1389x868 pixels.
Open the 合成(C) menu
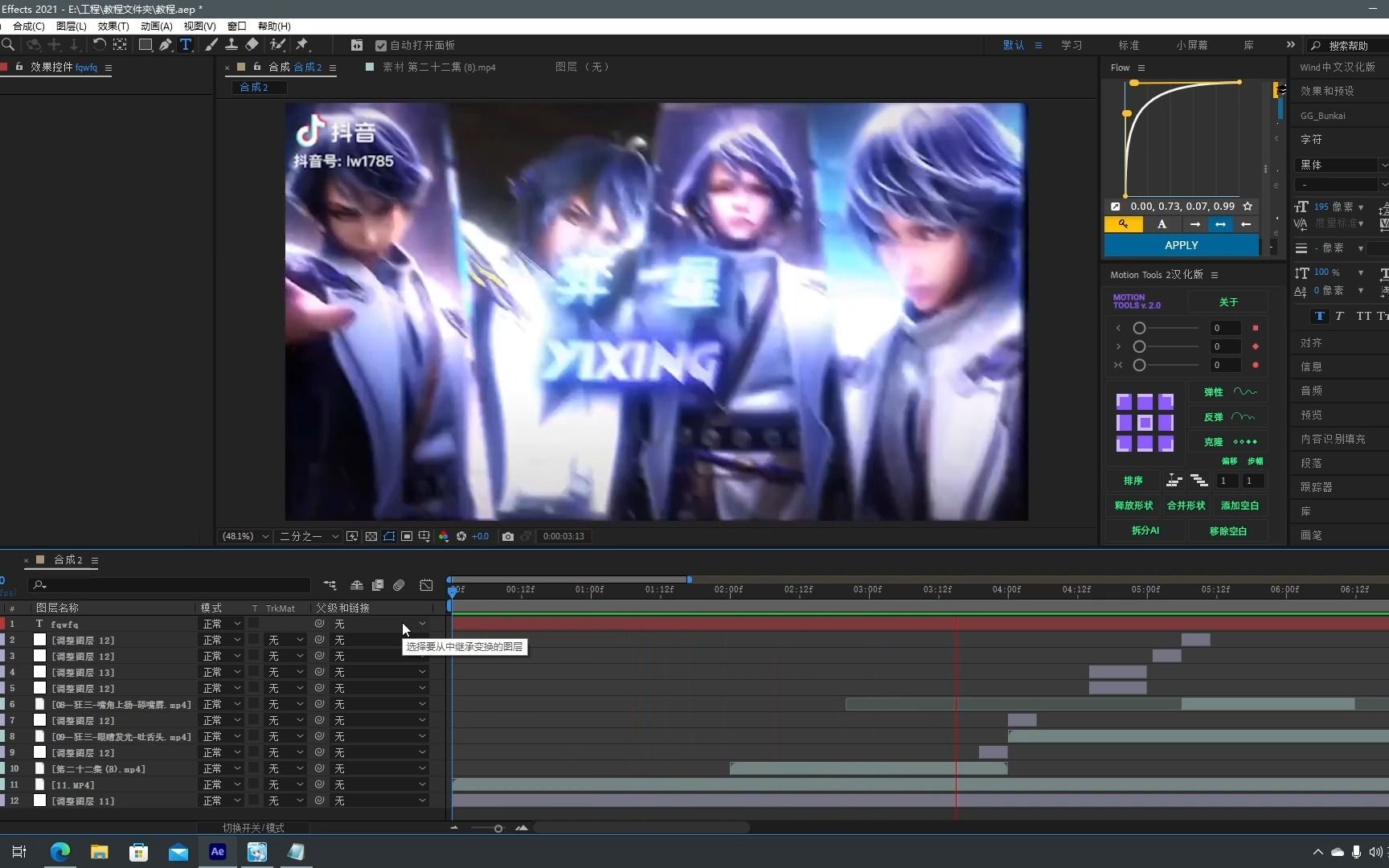point(29,27)
